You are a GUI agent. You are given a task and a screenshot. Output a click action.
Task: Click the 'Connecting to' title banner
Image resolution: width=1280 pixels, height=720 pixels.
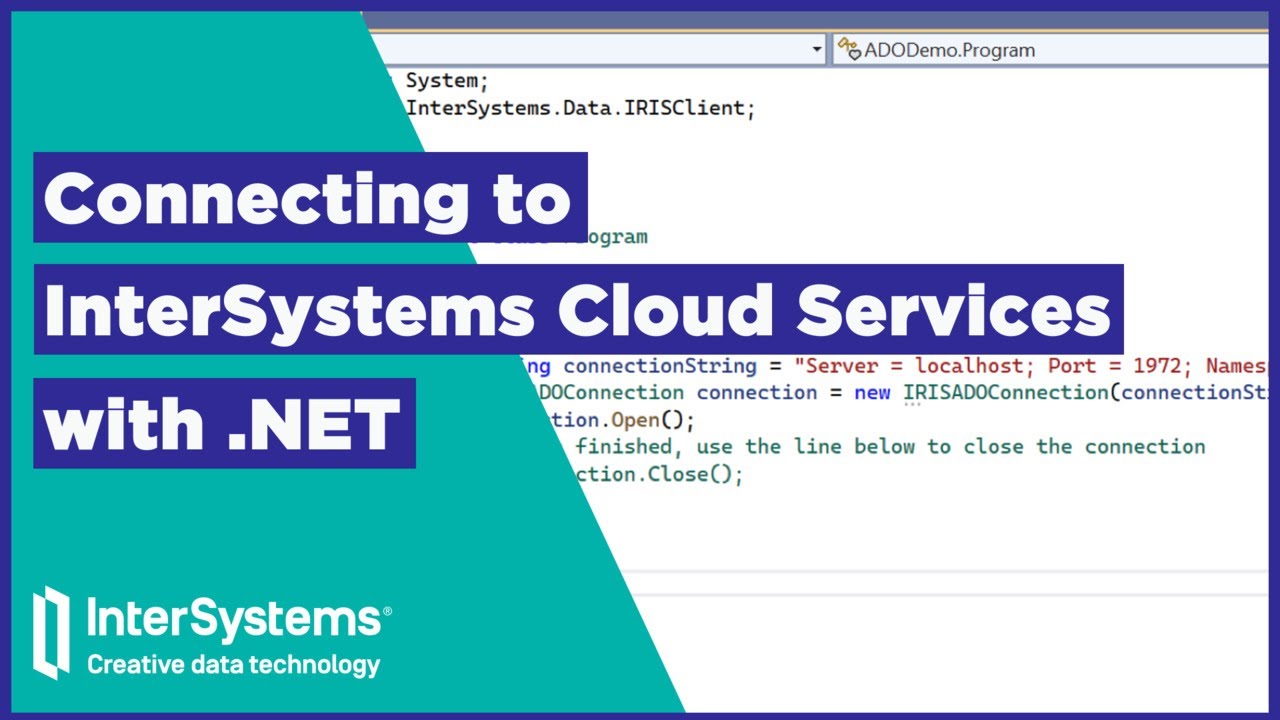click(310, 197)
